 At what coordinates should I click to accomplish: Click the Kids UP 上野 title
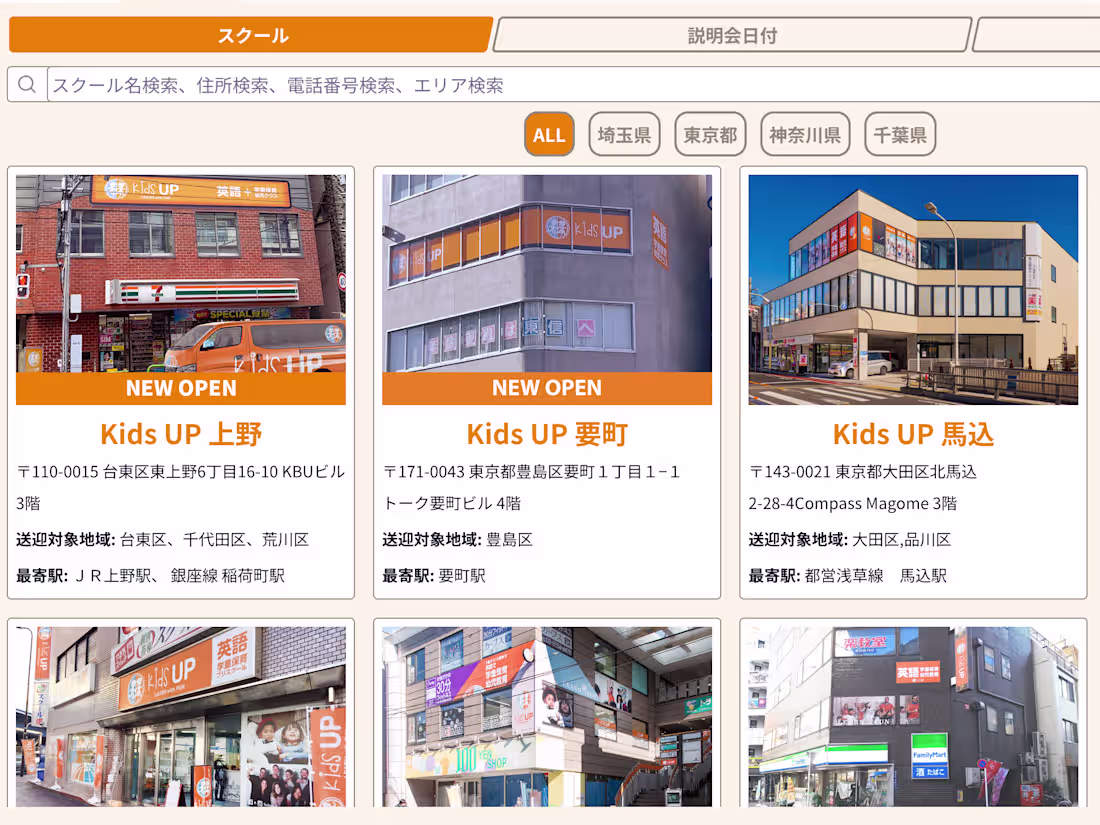pyautogui.click(x=181, y=434)
